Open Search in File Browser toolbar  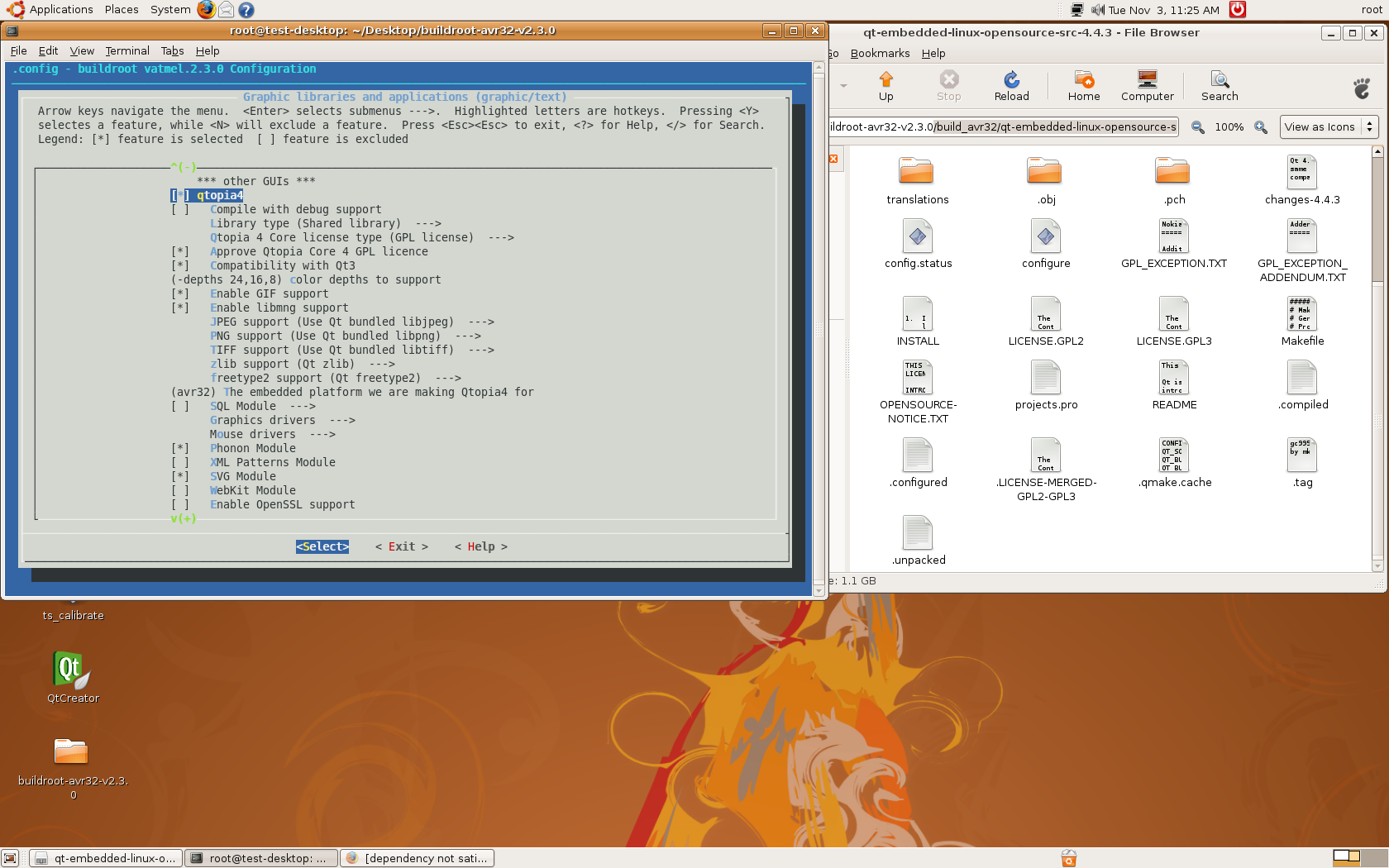pyautogui.click(x=1220, y=86)
